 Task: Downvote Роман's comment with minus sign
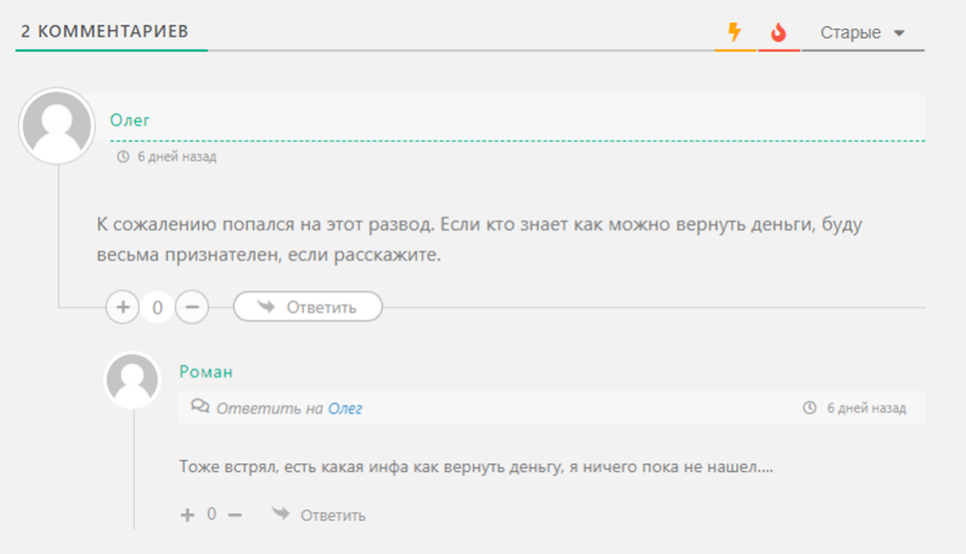tap(235, 515)
